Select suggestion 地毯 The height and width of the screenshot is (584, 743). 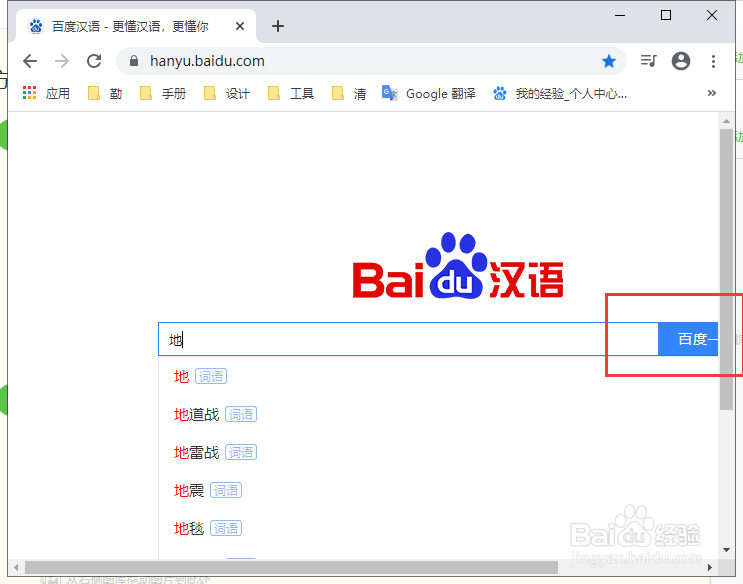[208, 528]
